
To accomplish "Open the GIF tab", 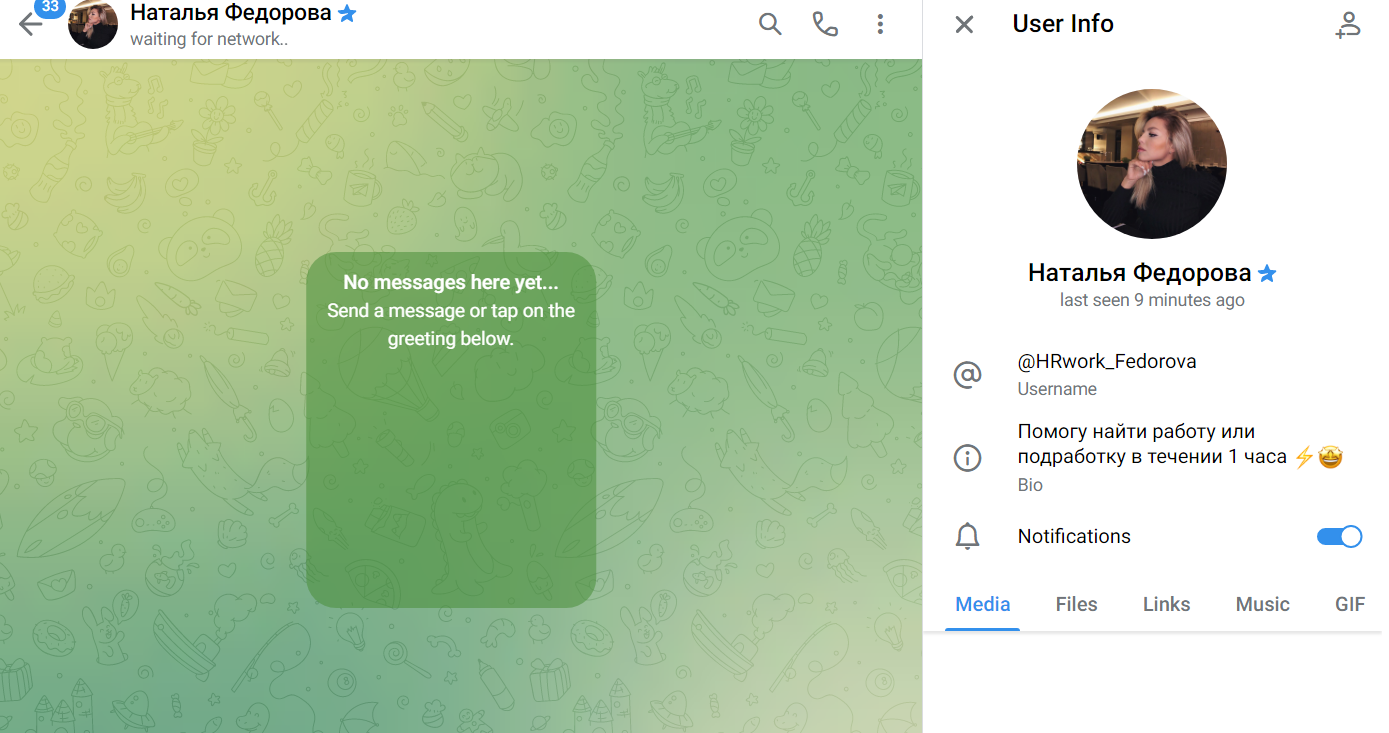I will click(1349, 604).
